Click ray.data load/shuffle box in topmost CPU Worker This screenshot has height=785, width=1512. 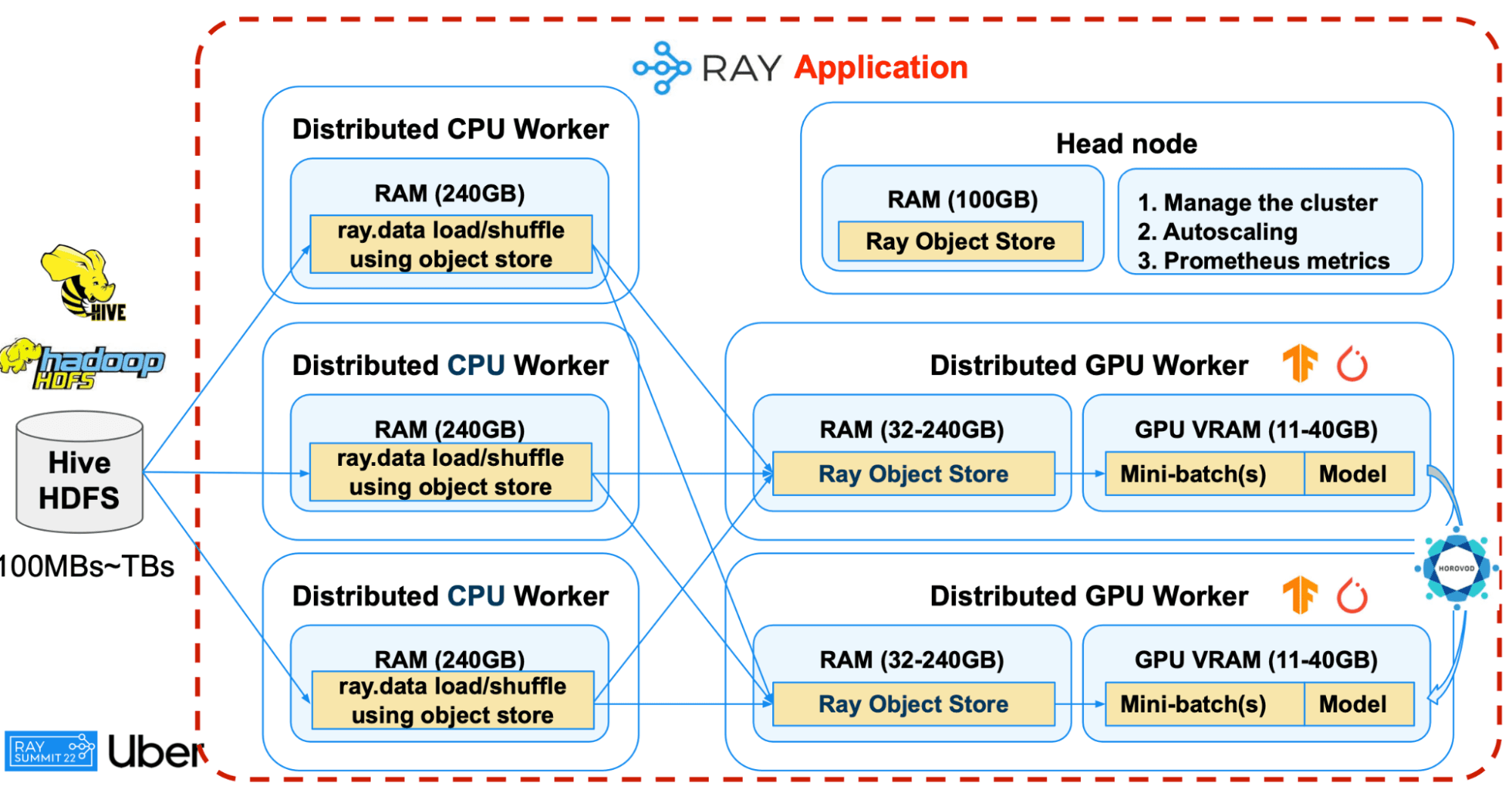[x=451, y=244]
